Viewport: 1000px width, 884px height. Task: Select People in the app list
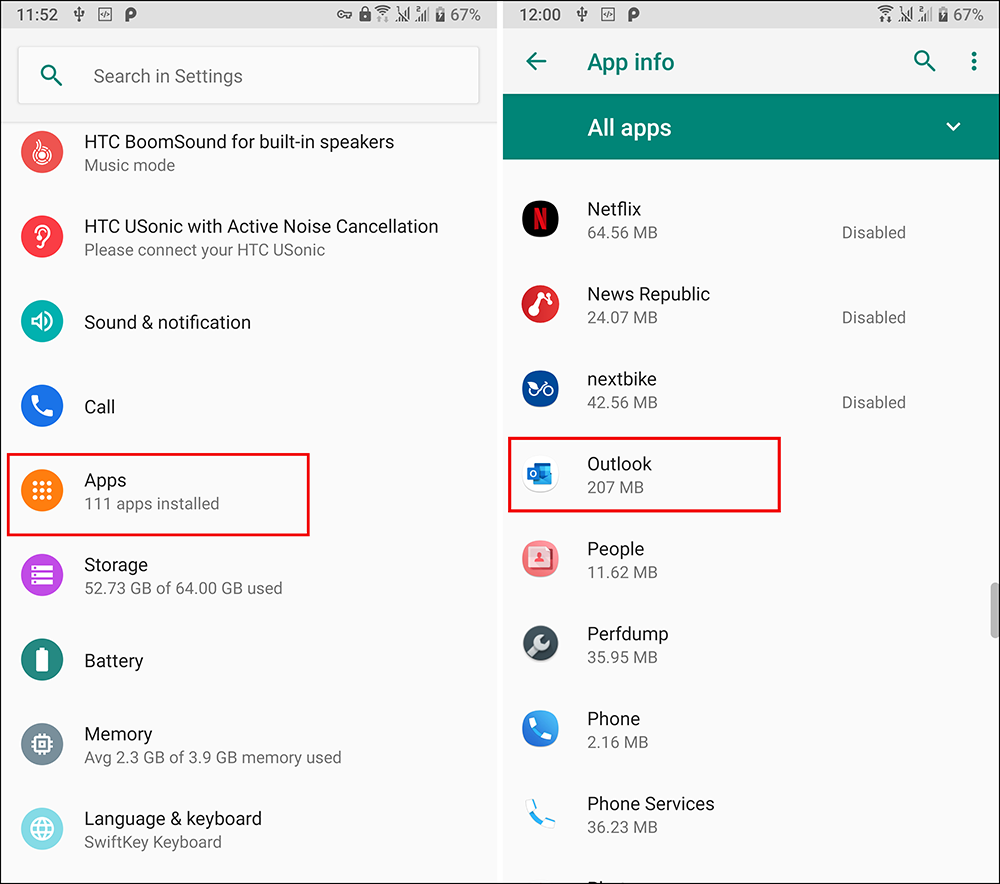click(750, 559)
